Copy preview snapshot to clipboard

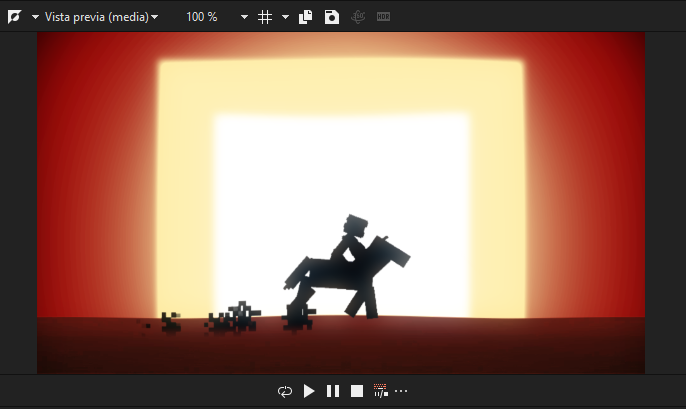coord(305,17)
